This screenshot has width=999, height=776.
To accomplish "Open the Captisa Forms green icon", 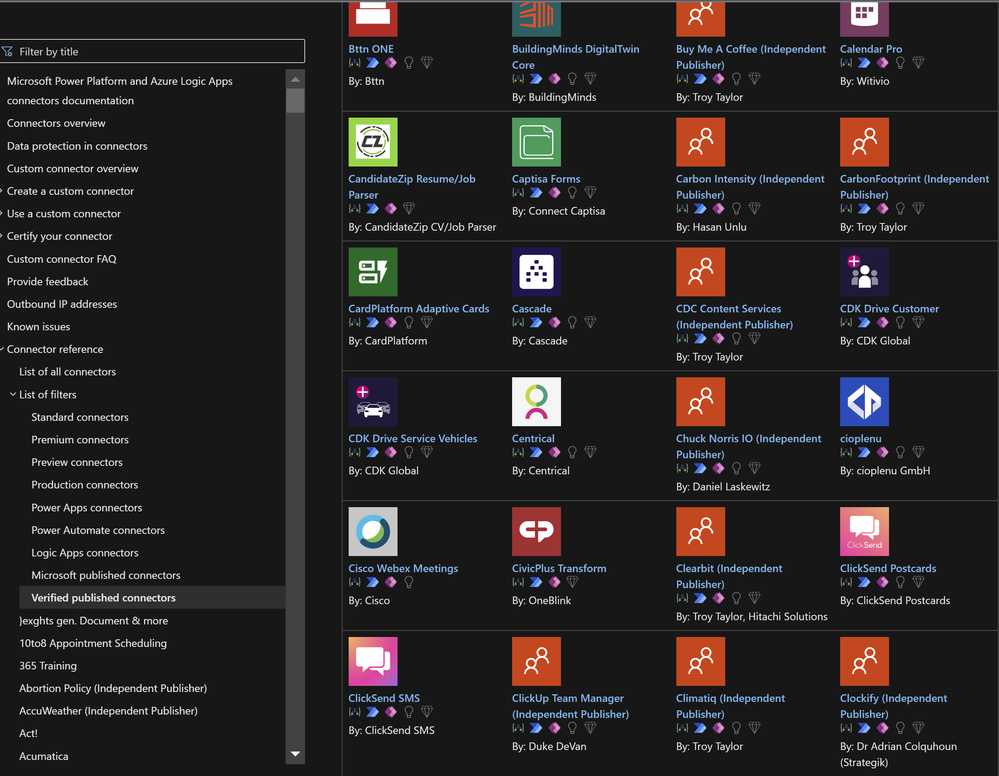I will pyautogui.click(x=536, y=142).
